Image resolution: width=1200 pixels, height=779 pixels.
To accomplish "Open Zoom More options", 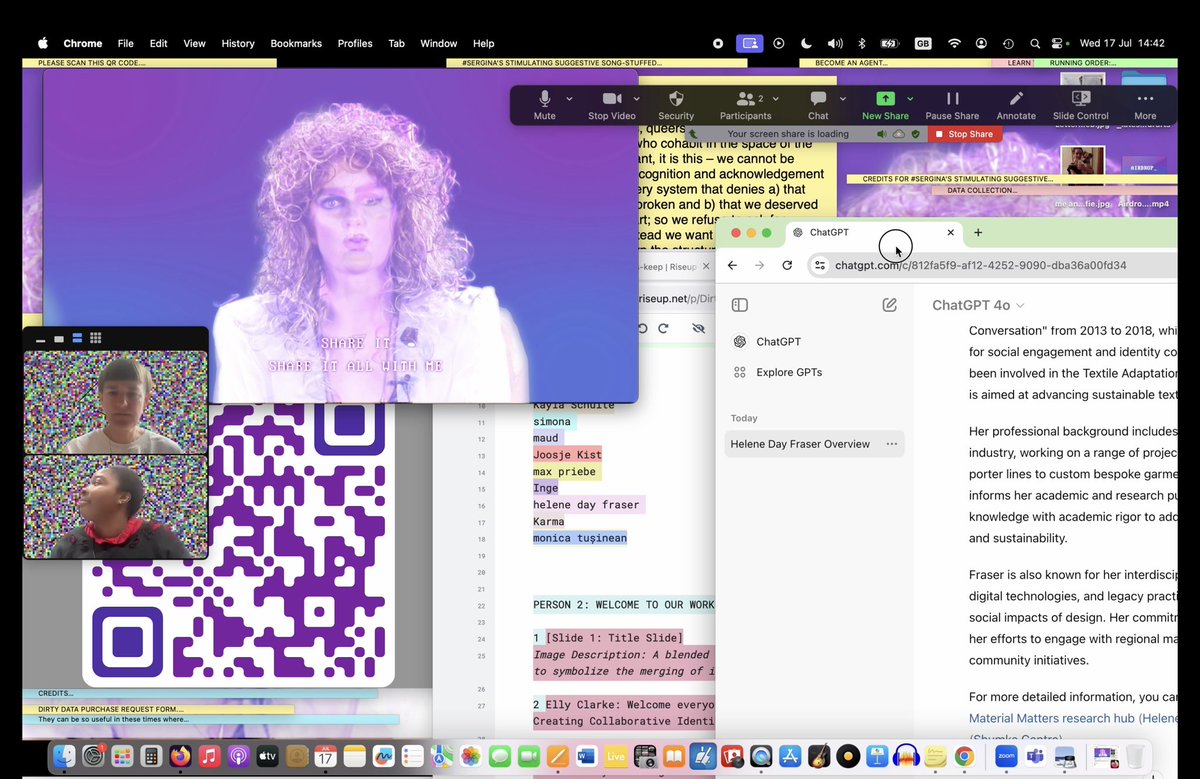I will click(1145, 105).
